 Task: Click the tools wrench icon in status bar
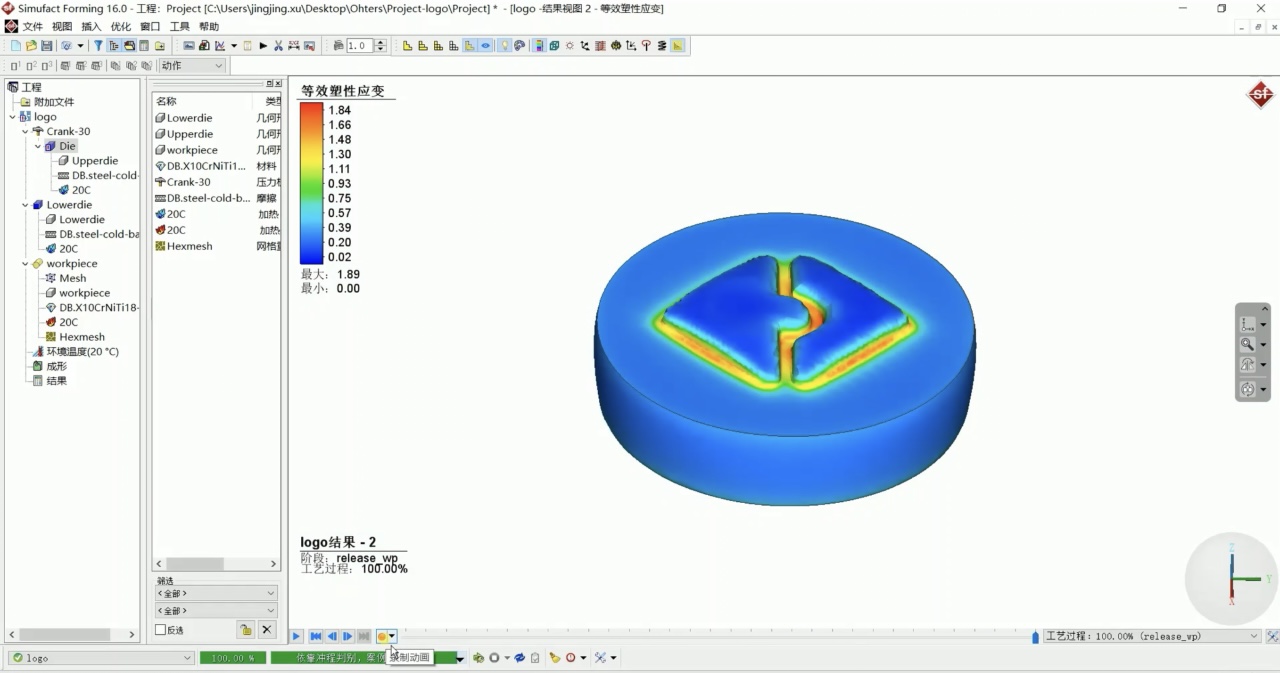tap(600, 658)
